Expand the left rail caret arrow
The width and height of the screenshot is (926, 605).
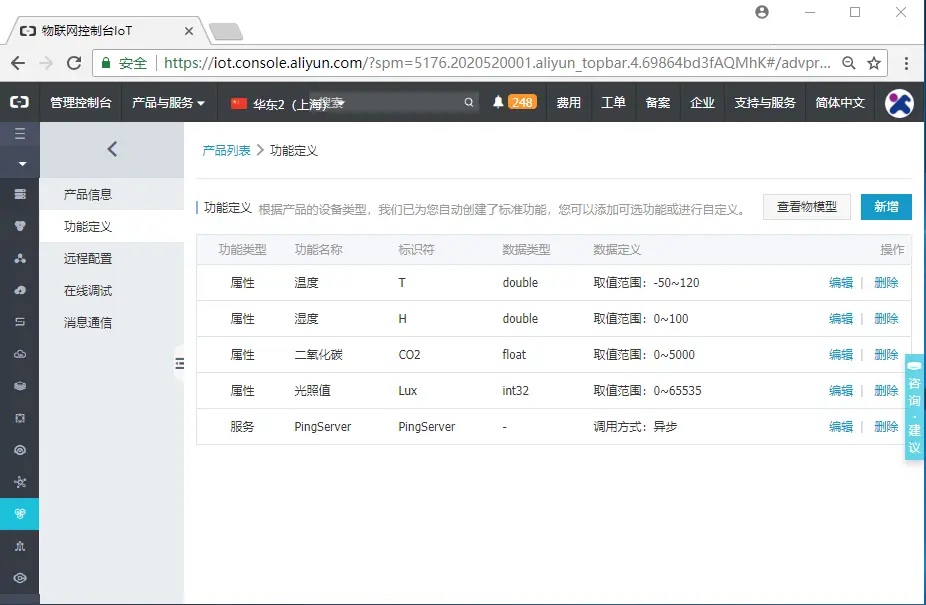pos(22,164)
